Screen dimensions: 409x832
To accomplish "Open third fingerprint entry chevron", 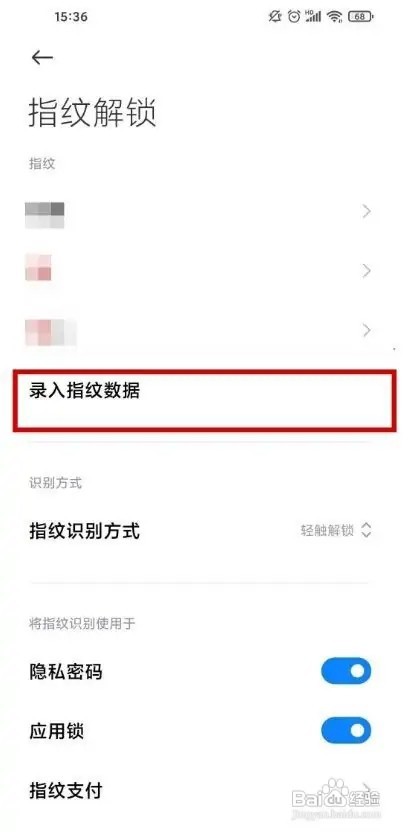I will pos(367,331).
